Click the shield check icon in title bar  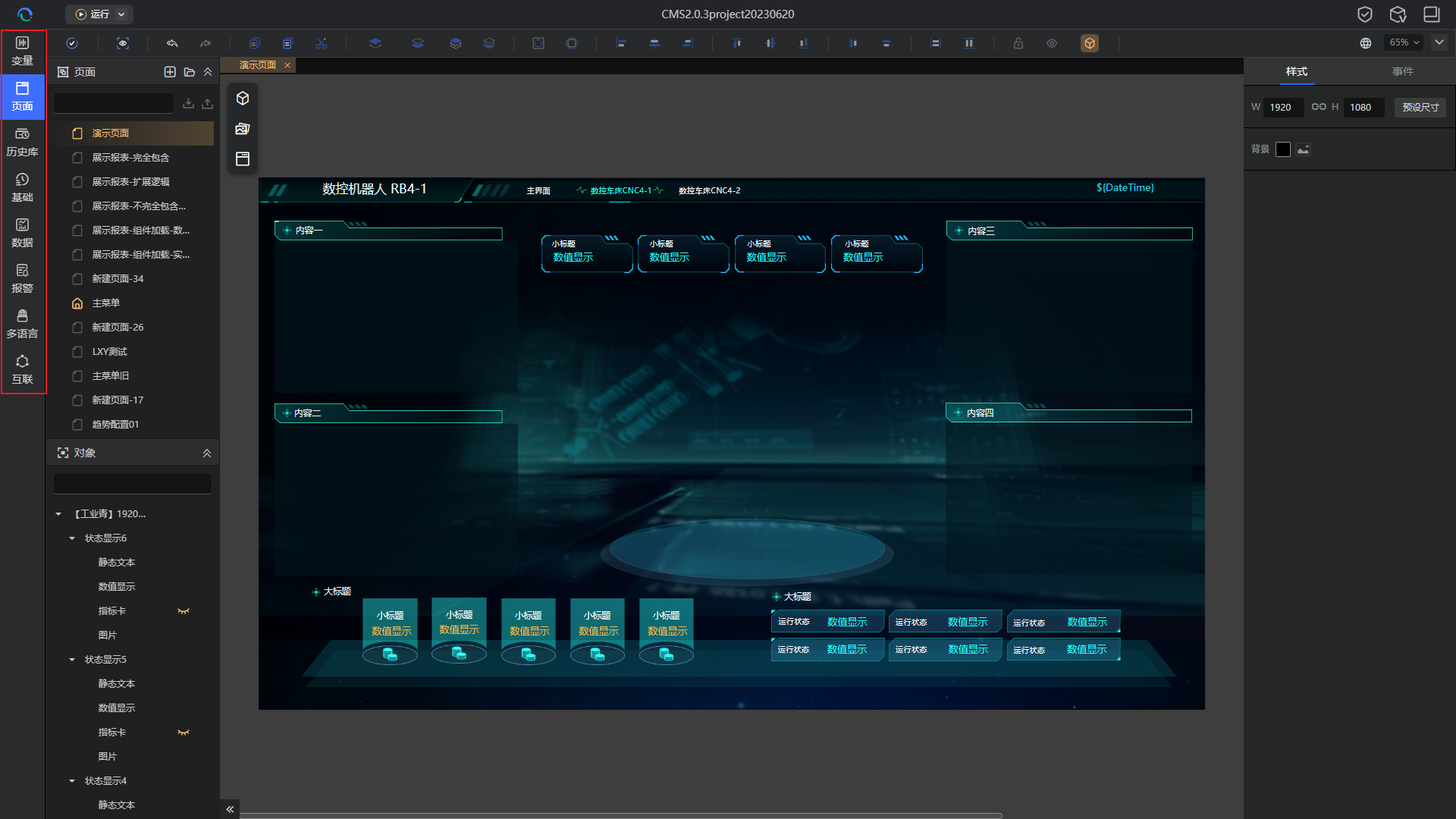(x=1365, y=14)
